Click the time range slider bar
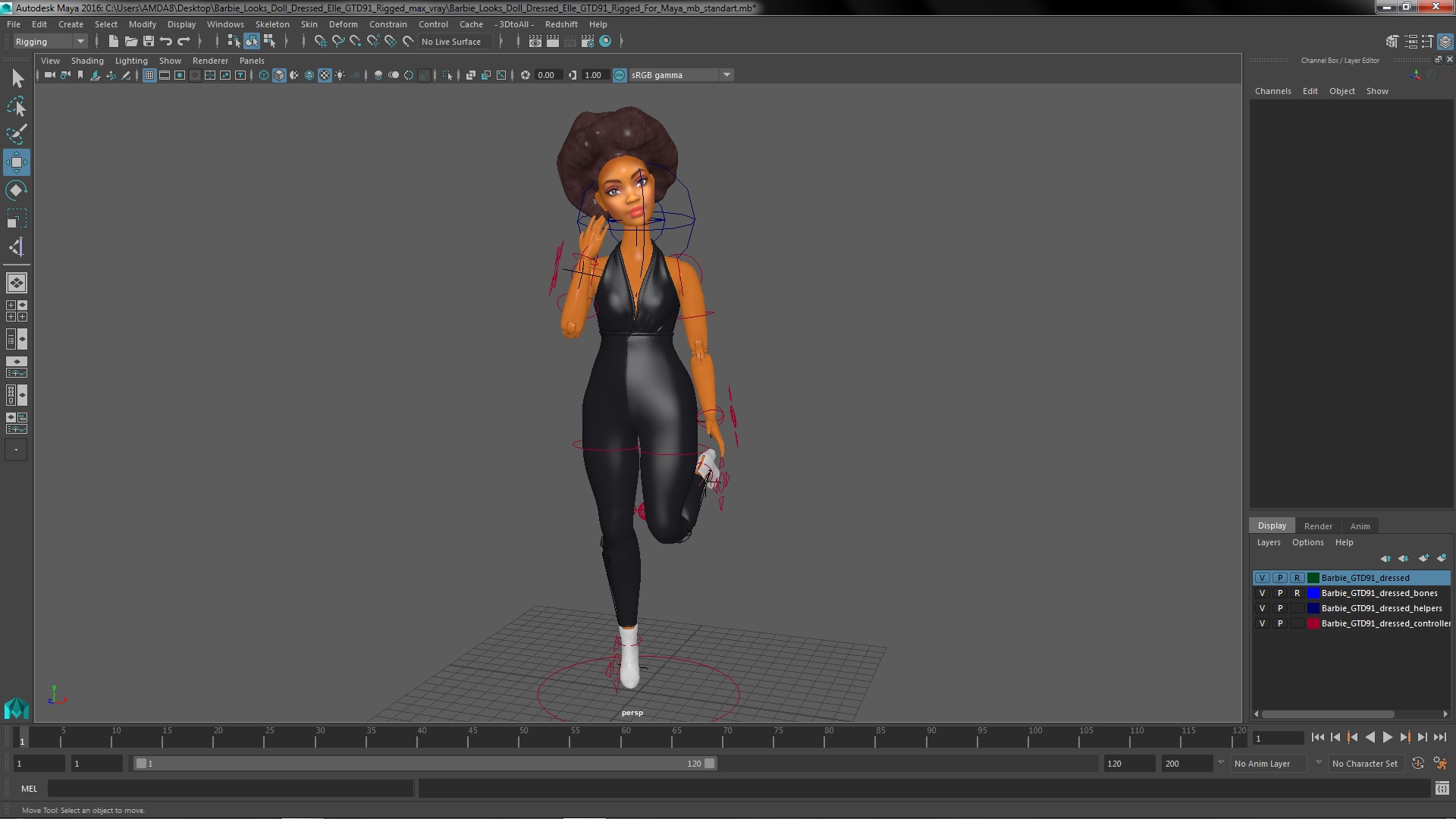 point(425,764)
